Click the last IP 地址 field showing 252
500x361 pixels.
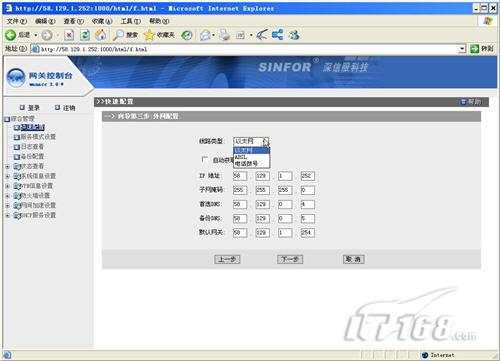308,176
